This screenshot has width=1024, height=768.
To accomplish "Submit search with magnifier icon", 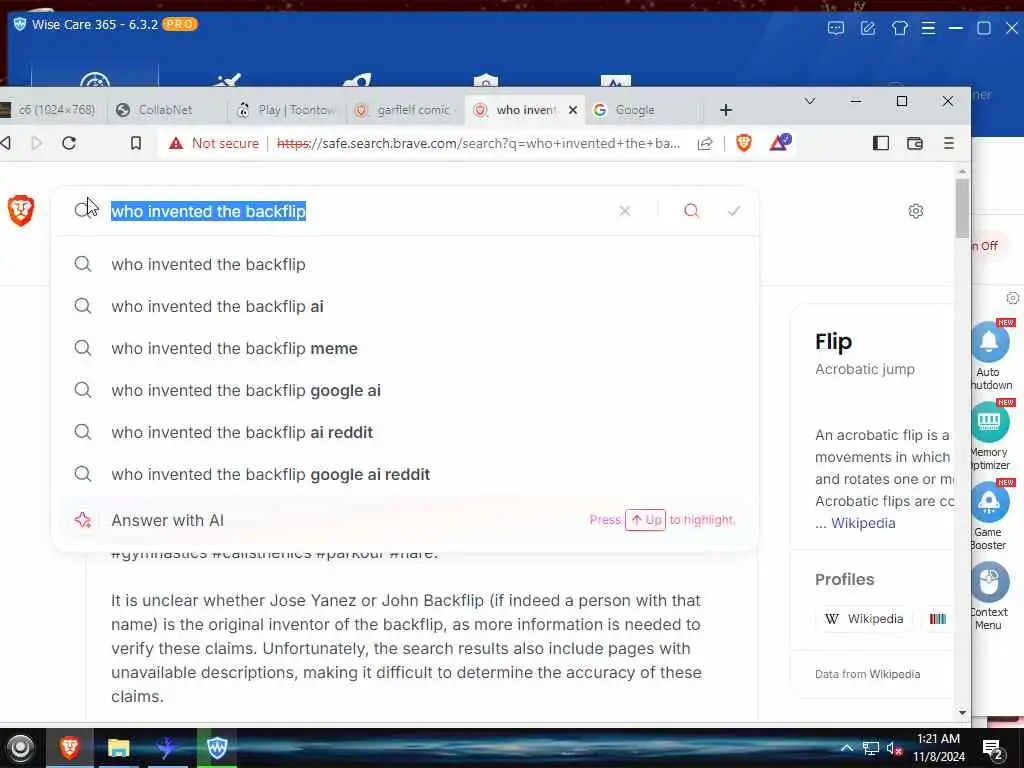I will [692, 211].
